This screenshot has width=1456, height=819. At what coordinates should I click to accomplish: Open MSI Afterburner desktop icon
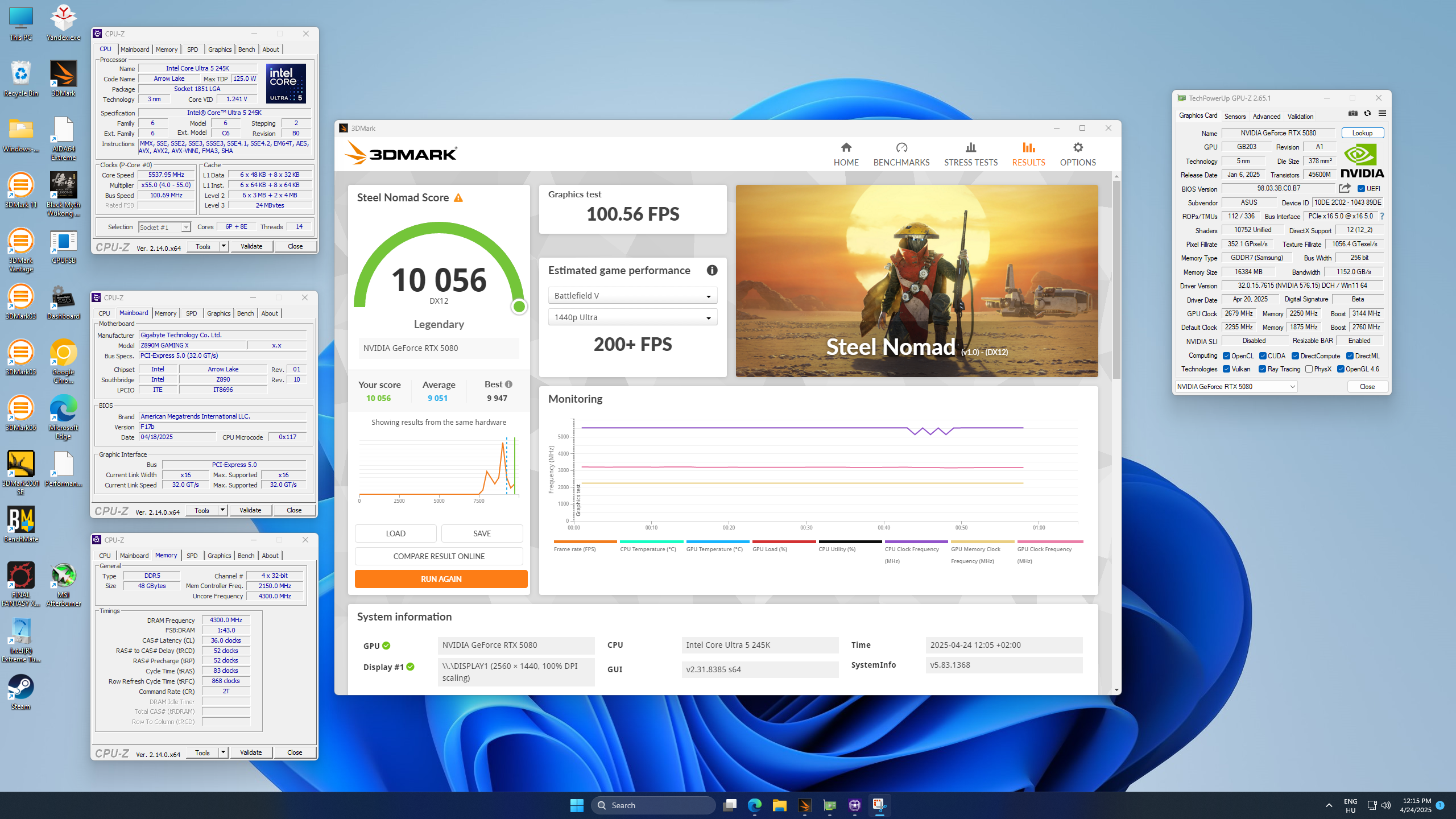[x=63, y=585]
